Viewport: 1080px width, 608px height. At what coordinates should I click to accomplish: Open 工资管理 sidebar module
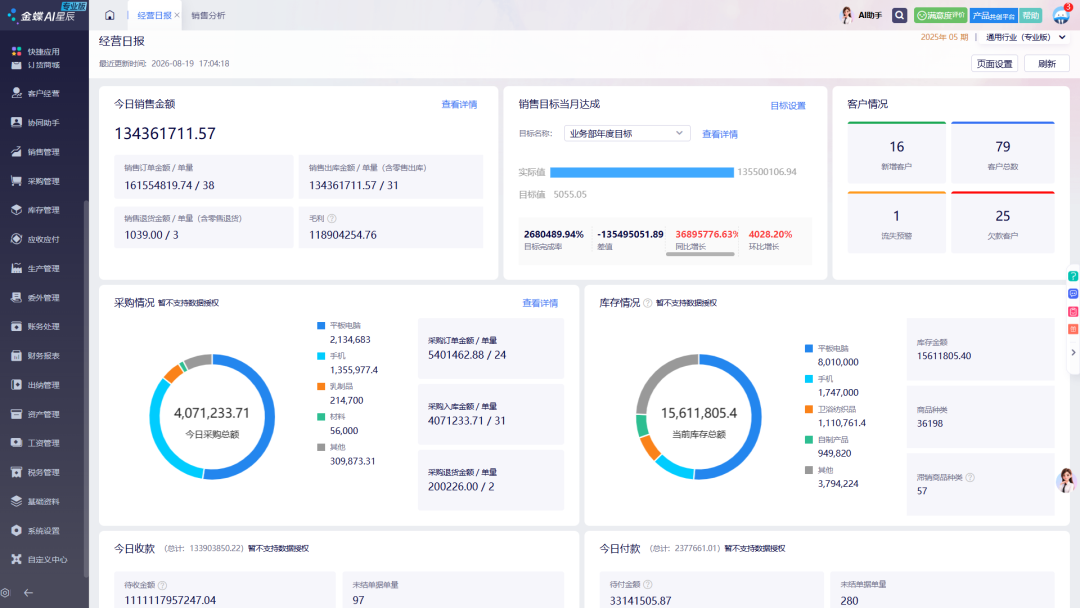(x=37, y=443)
